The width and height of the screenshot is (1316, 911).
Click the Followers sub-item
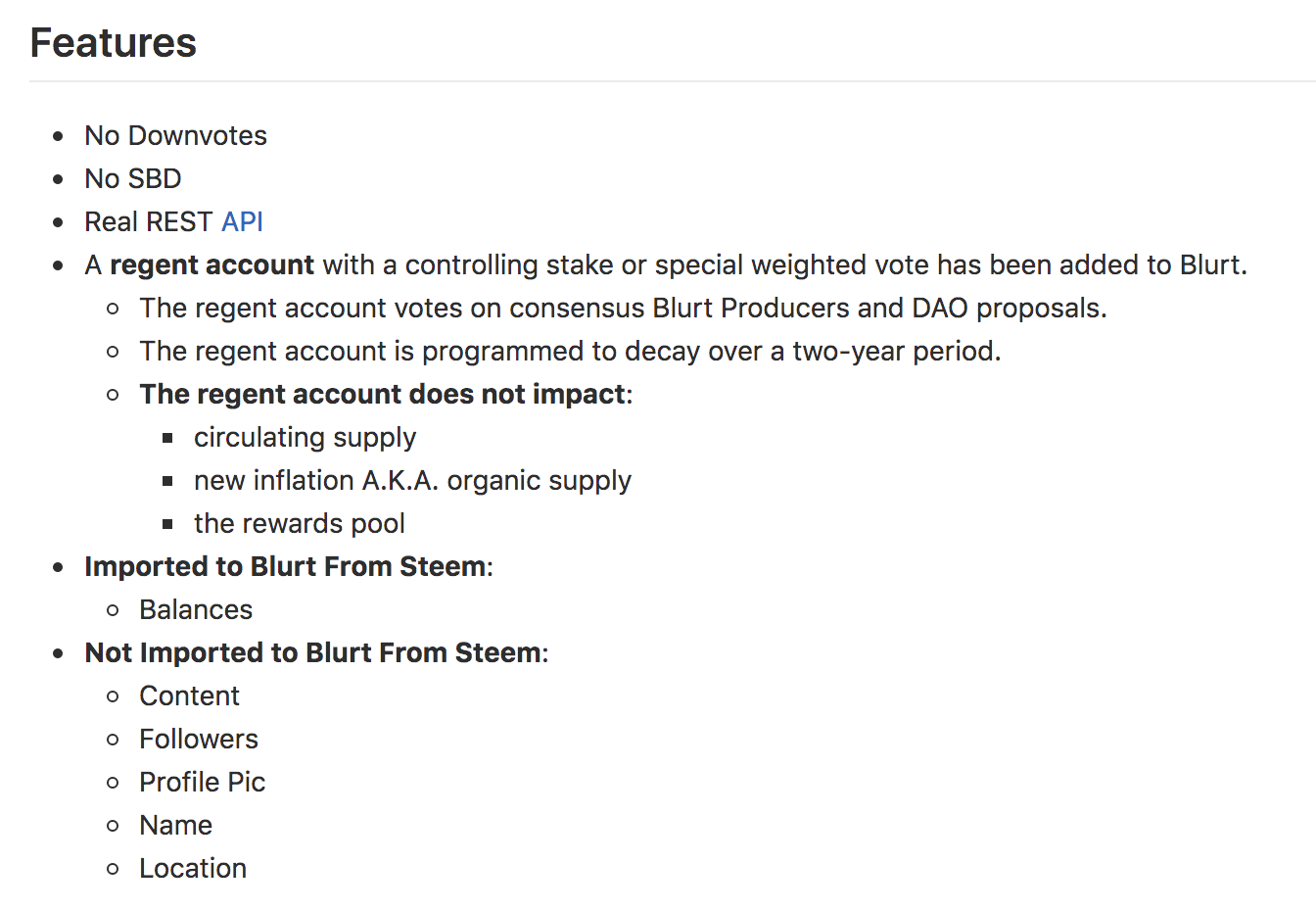(199, 739)
